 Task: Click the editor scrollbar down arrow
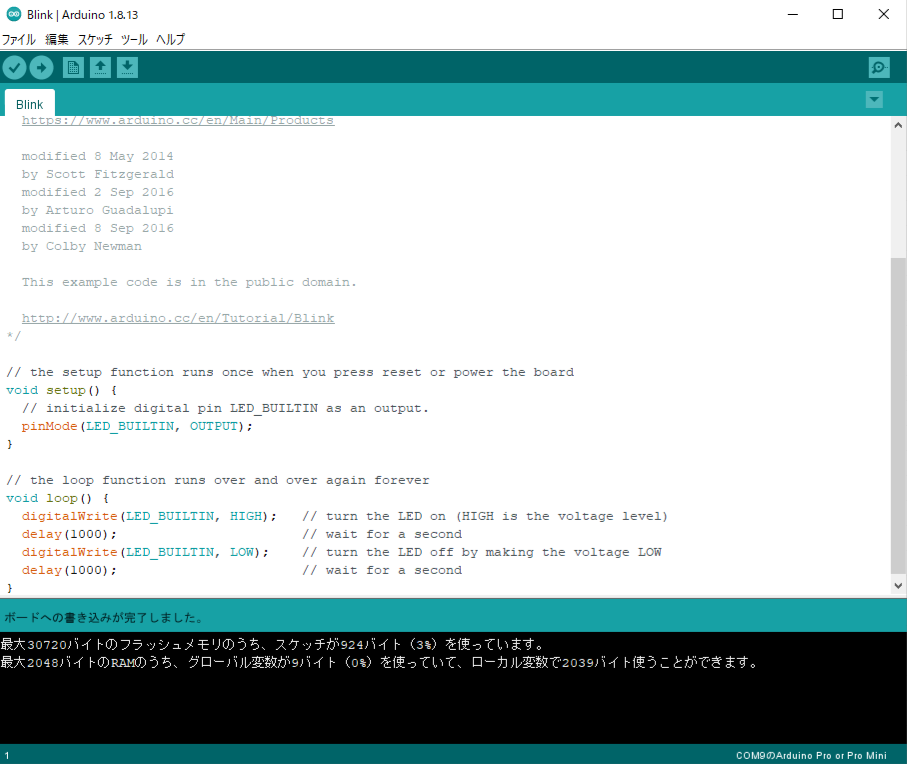coord(898,585)
